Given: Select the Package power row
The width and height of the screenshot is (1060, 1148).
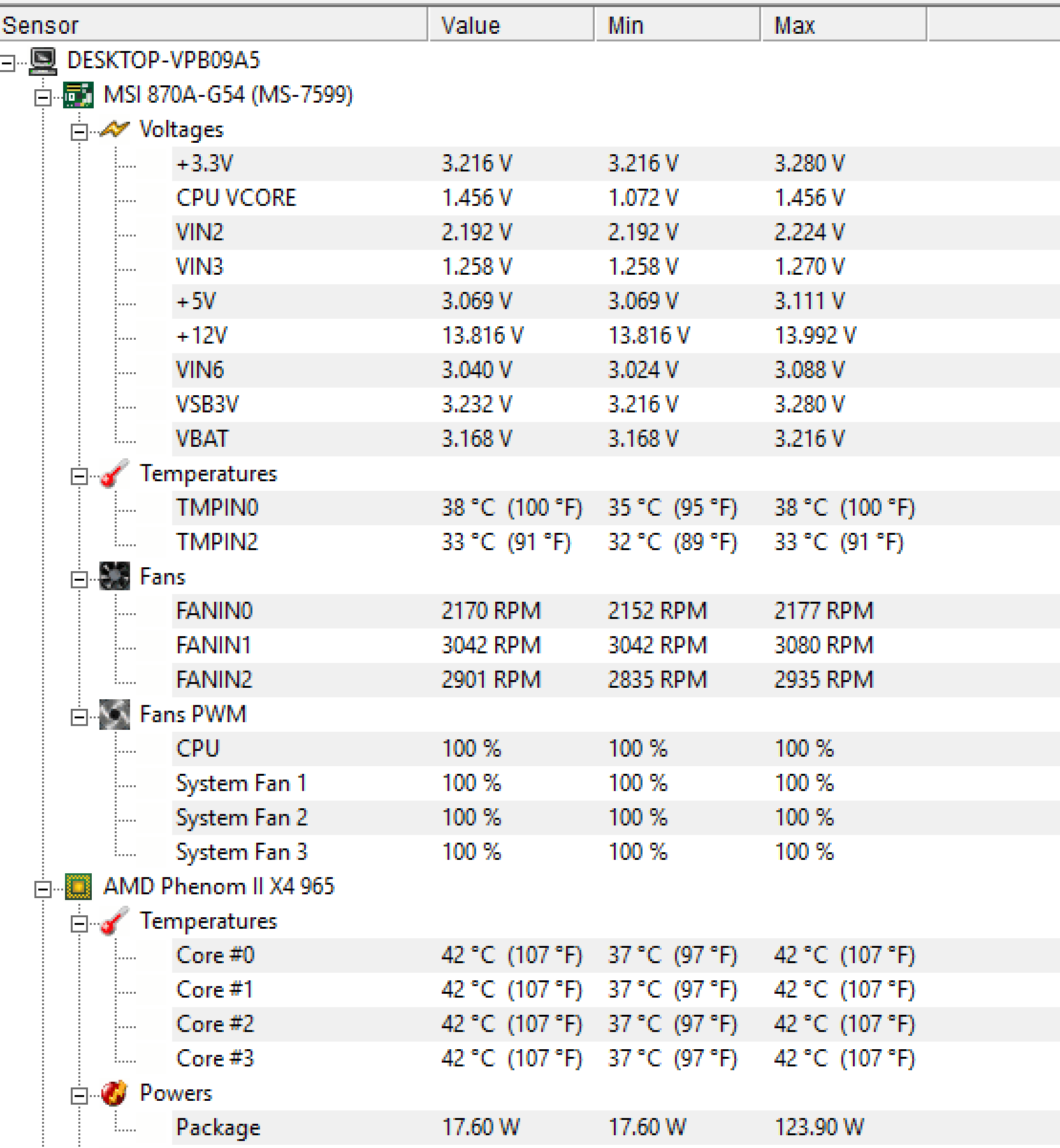Looking at the screenshot, I should tap(616, 1128).
